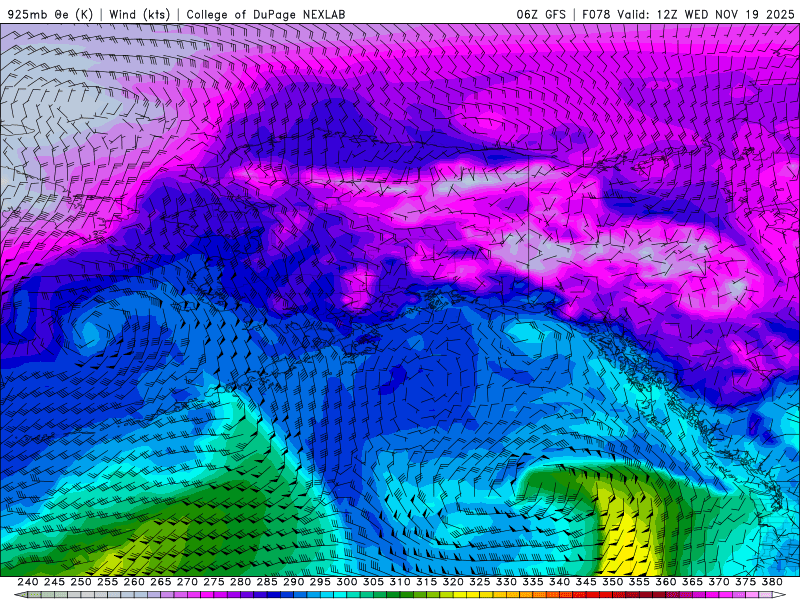Select the 290 value on the color scale
Image resolution: width=800 pixels, height=600 pixels.
(293, 582)
